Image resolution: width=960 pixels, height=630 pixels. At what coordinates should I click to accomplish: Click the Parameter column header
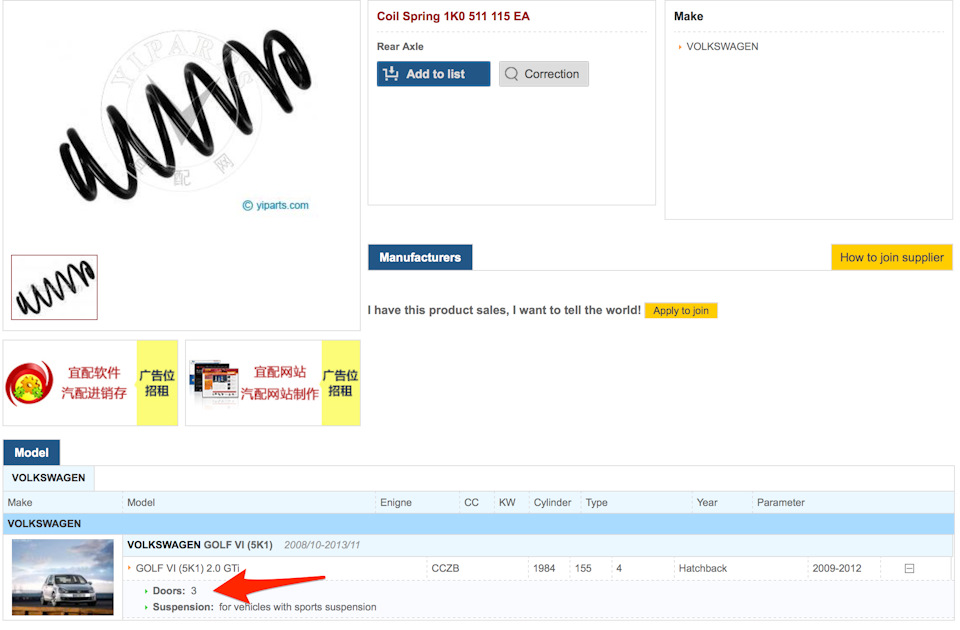tap(781, 502)
